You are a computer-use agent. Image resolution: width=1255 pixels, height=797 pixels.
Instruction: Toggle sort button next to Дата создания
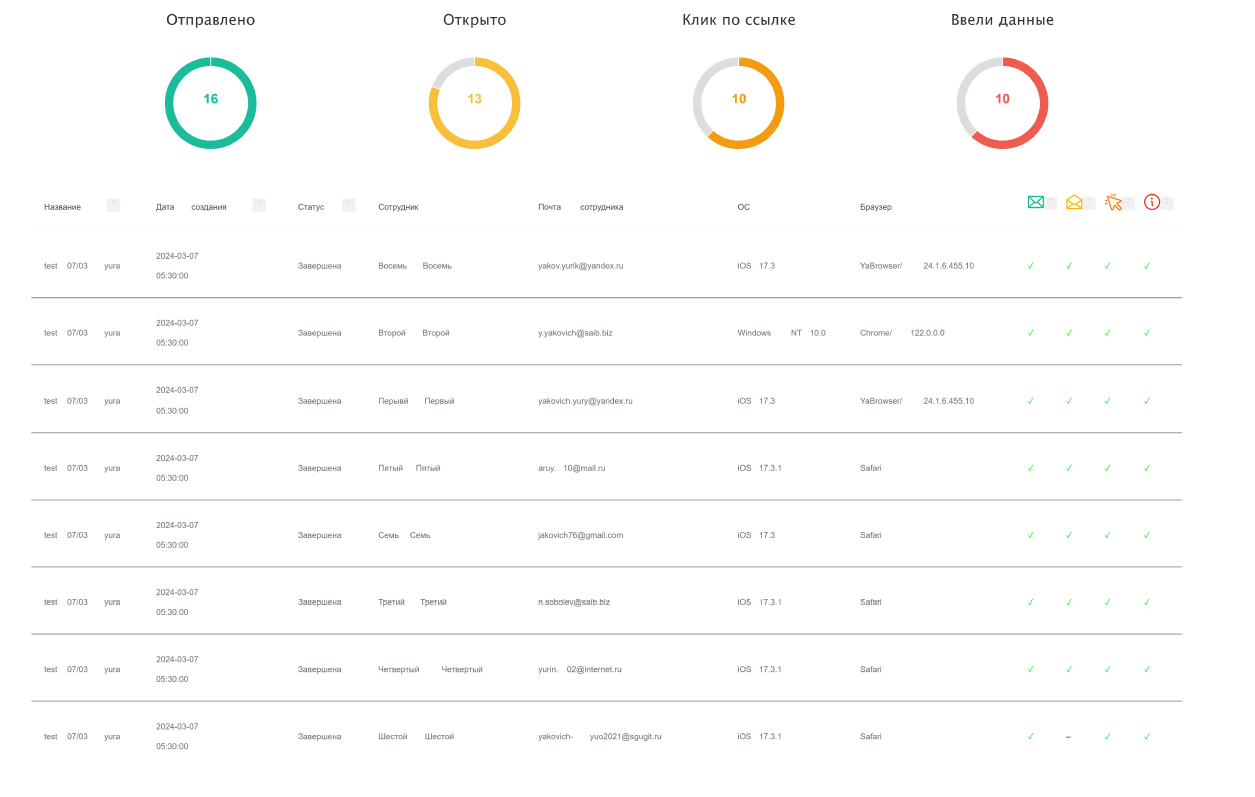click(259, 205)
